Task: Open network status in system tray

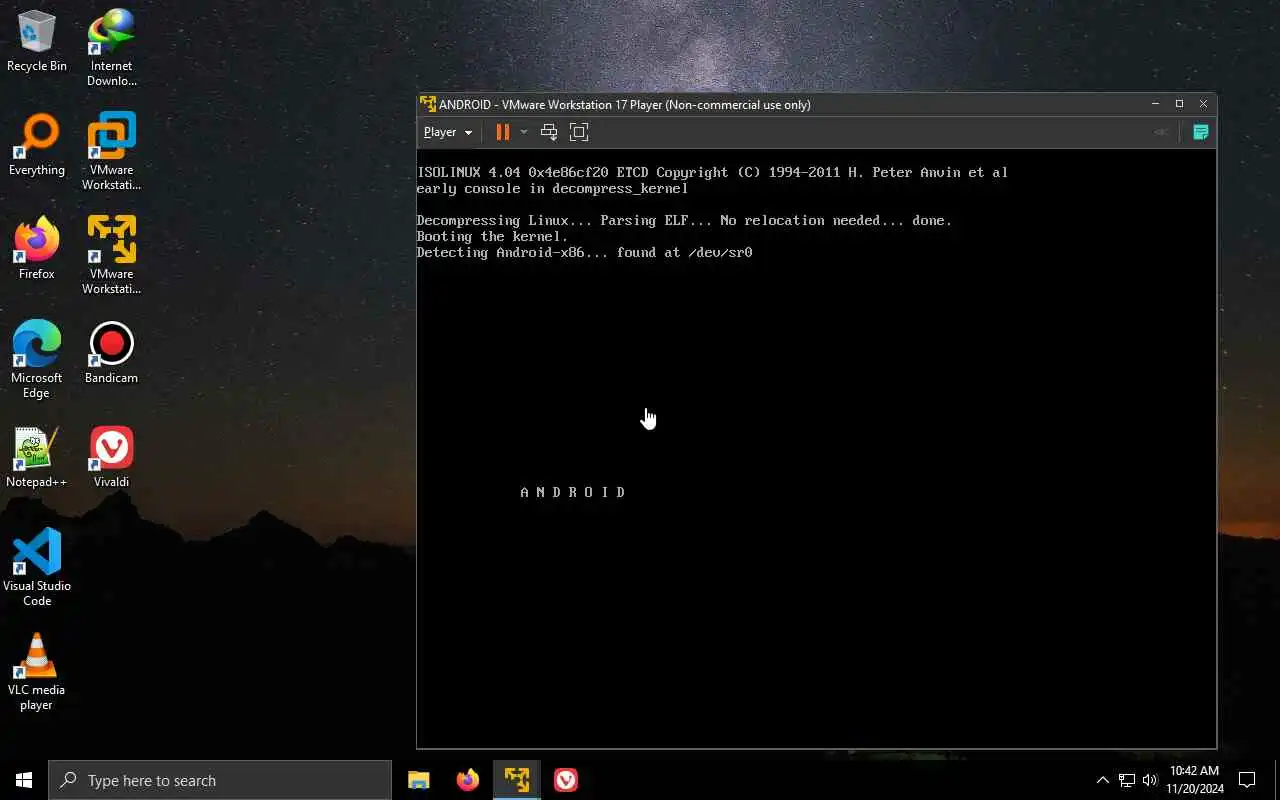Action: (1127, 780)
